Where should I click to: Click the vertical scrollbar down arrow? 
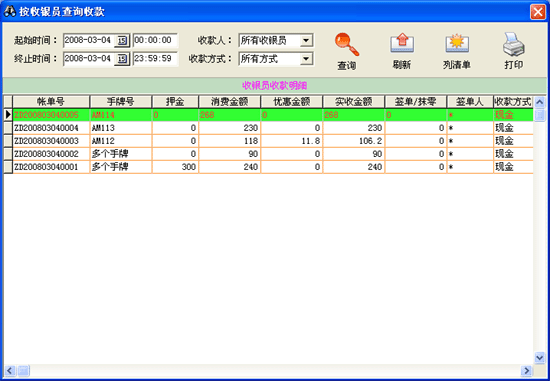point(539,357)
